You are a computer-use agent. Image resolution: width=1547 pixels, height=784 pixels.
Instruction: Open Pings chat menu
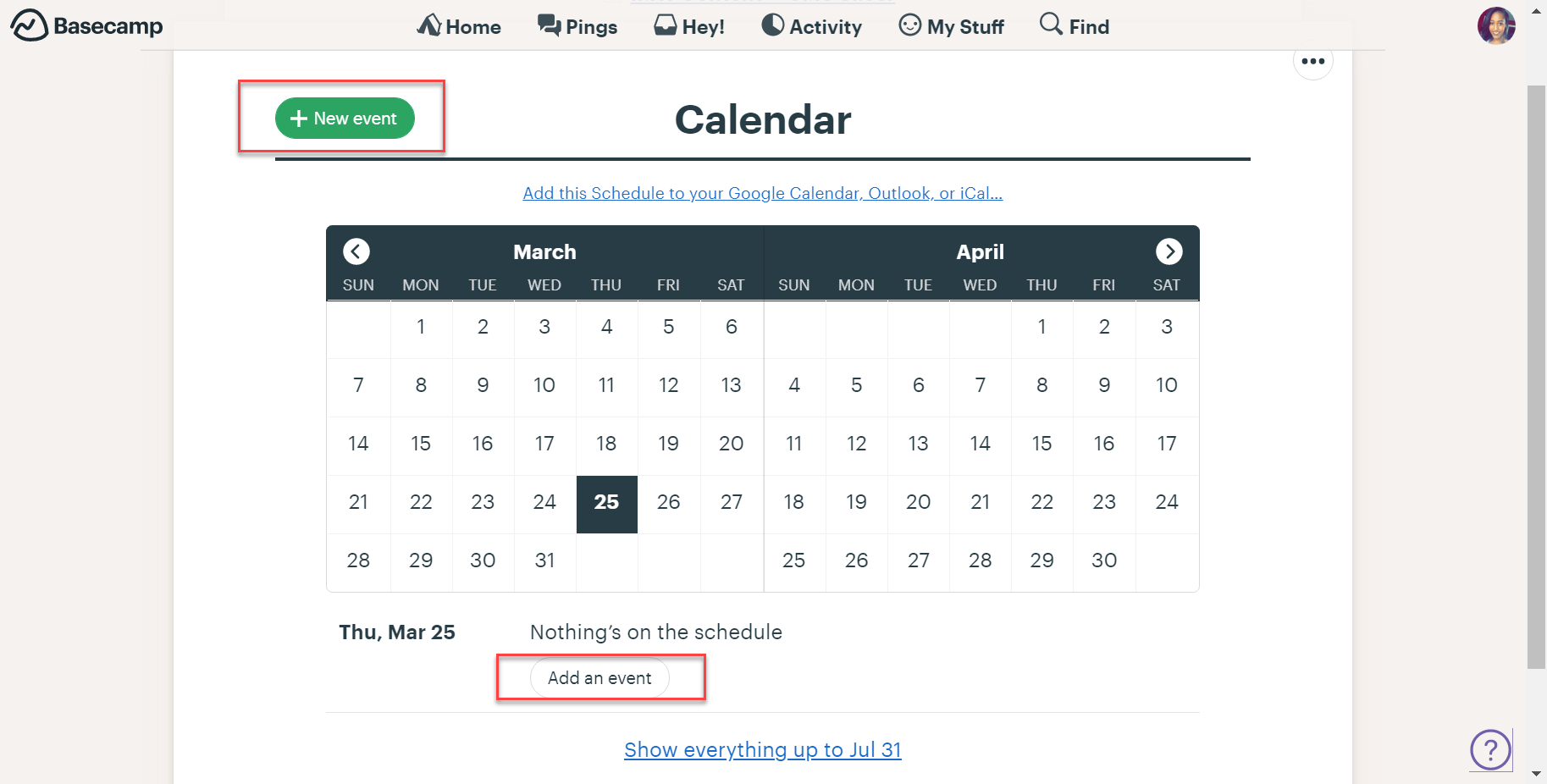(577, 26)
